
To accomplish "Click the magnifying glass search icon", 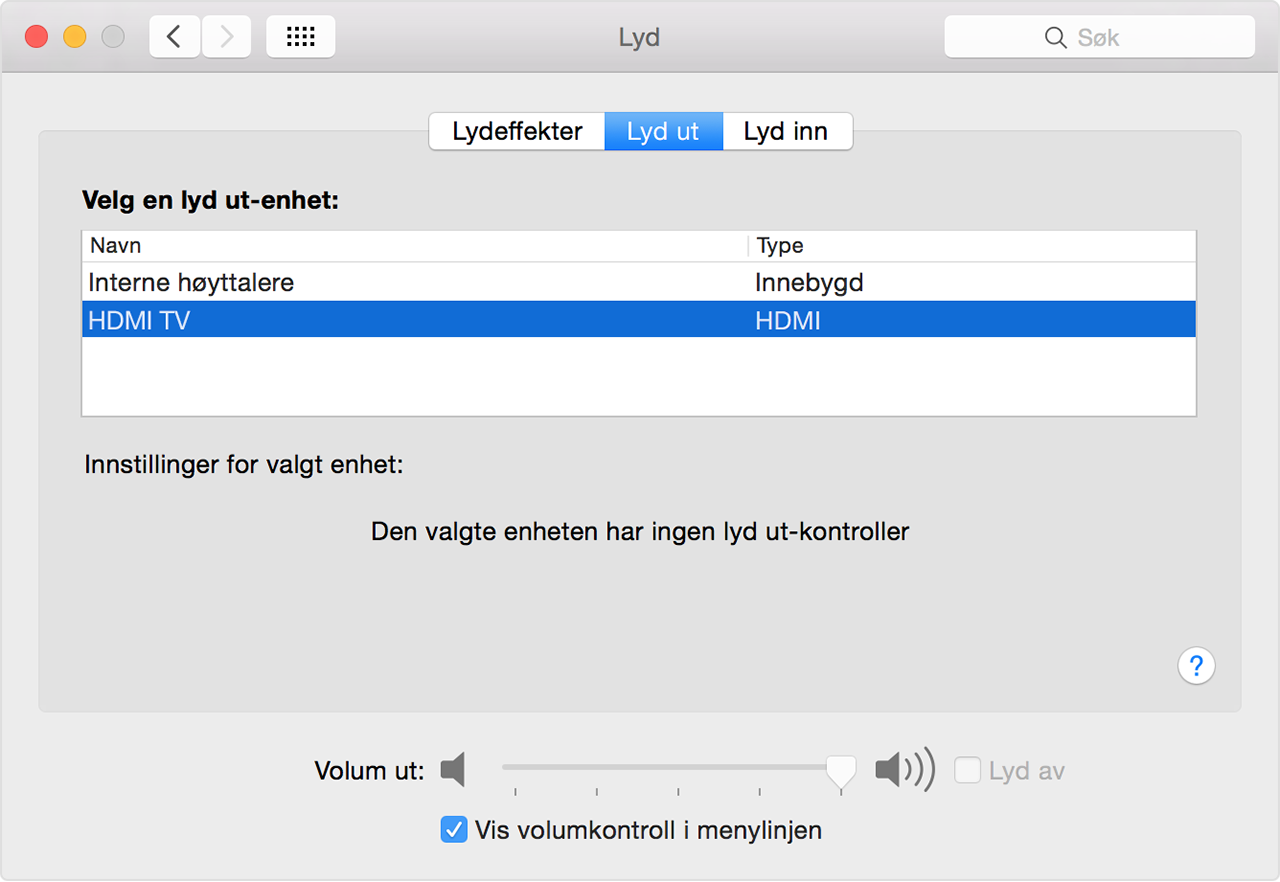I will tap(1055, 37).
